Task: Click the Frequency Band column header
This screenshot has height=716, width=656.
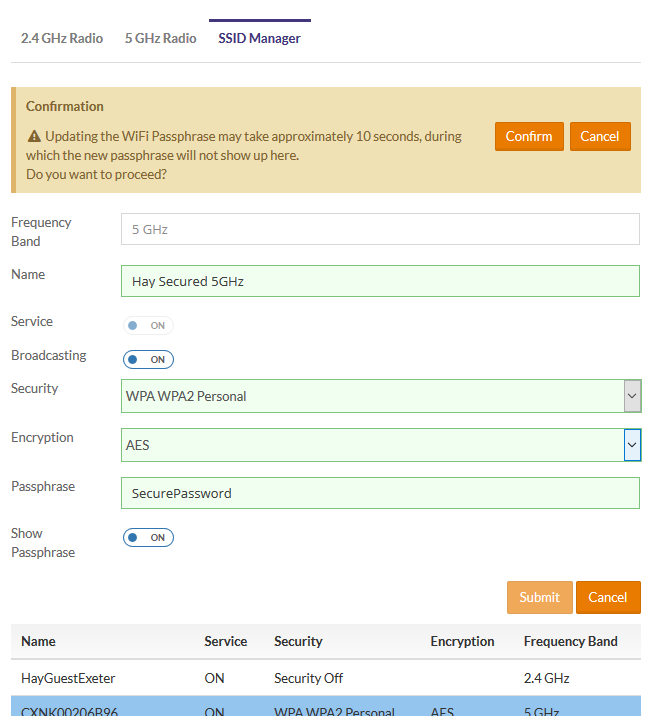Action: tap(570, 641)
